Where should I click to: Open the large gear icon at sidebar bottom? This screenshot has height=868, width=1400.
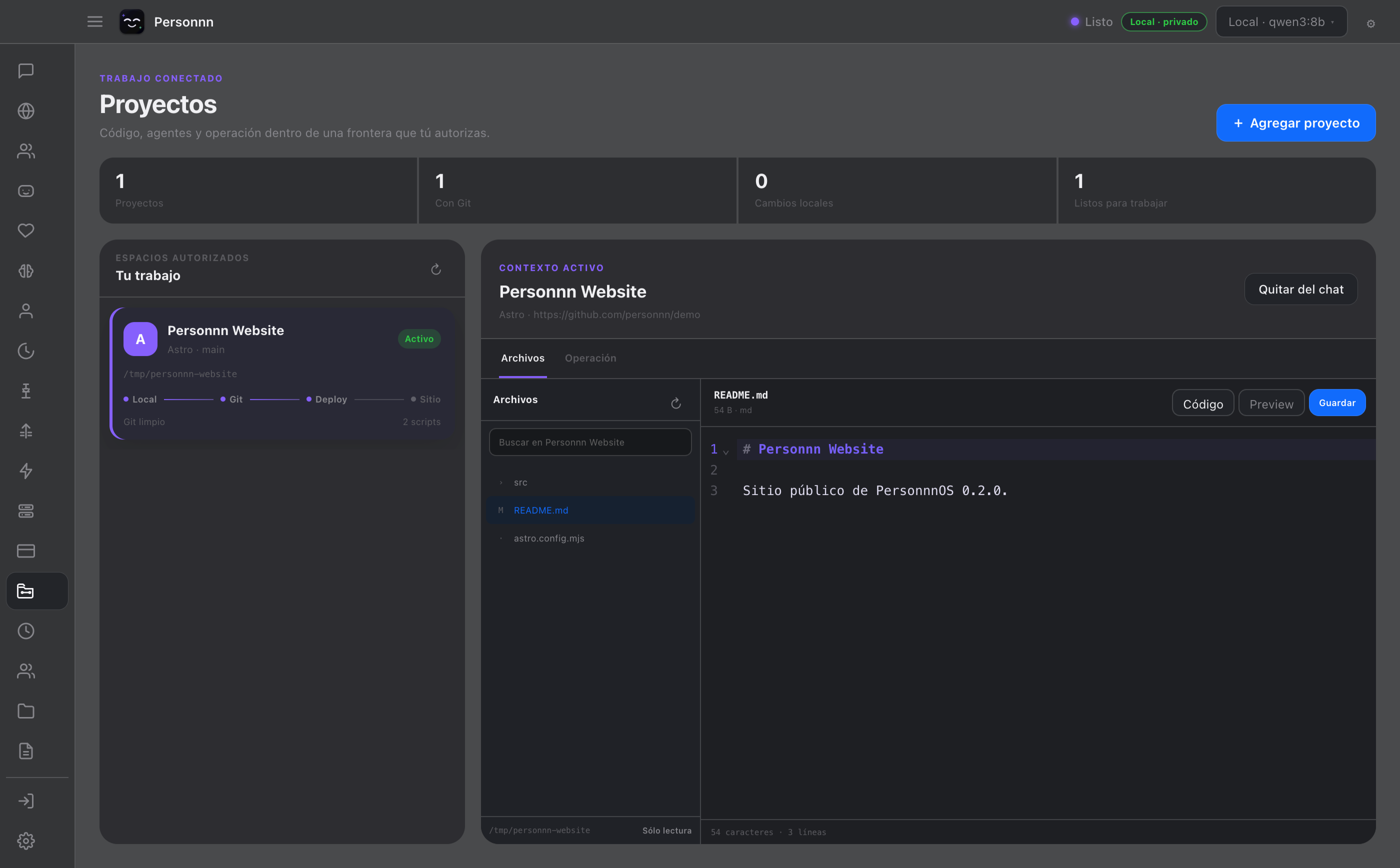point(26,841)
